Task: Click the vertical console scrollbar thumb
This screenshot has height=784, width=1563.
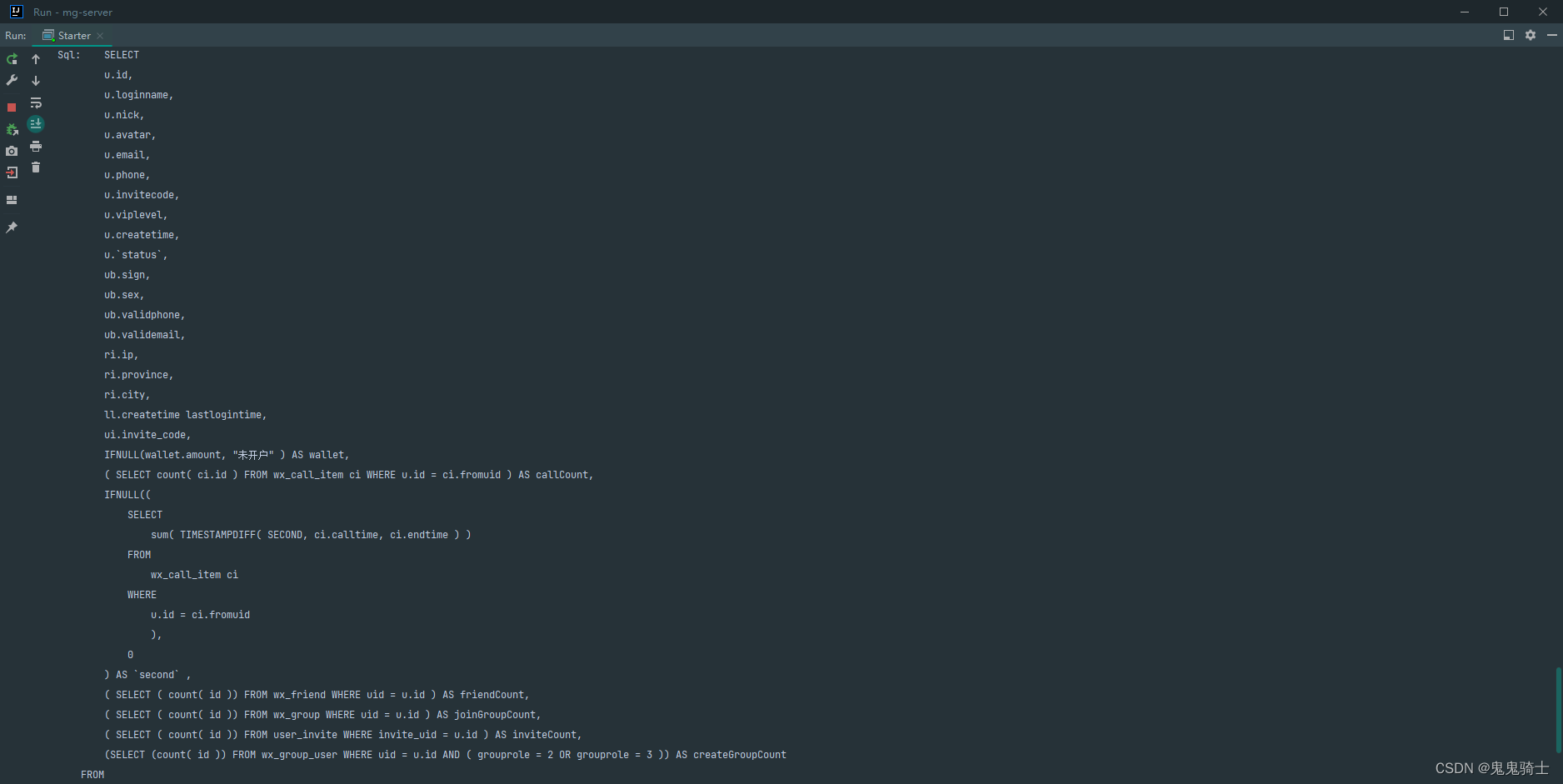Action: (1559, 710)
